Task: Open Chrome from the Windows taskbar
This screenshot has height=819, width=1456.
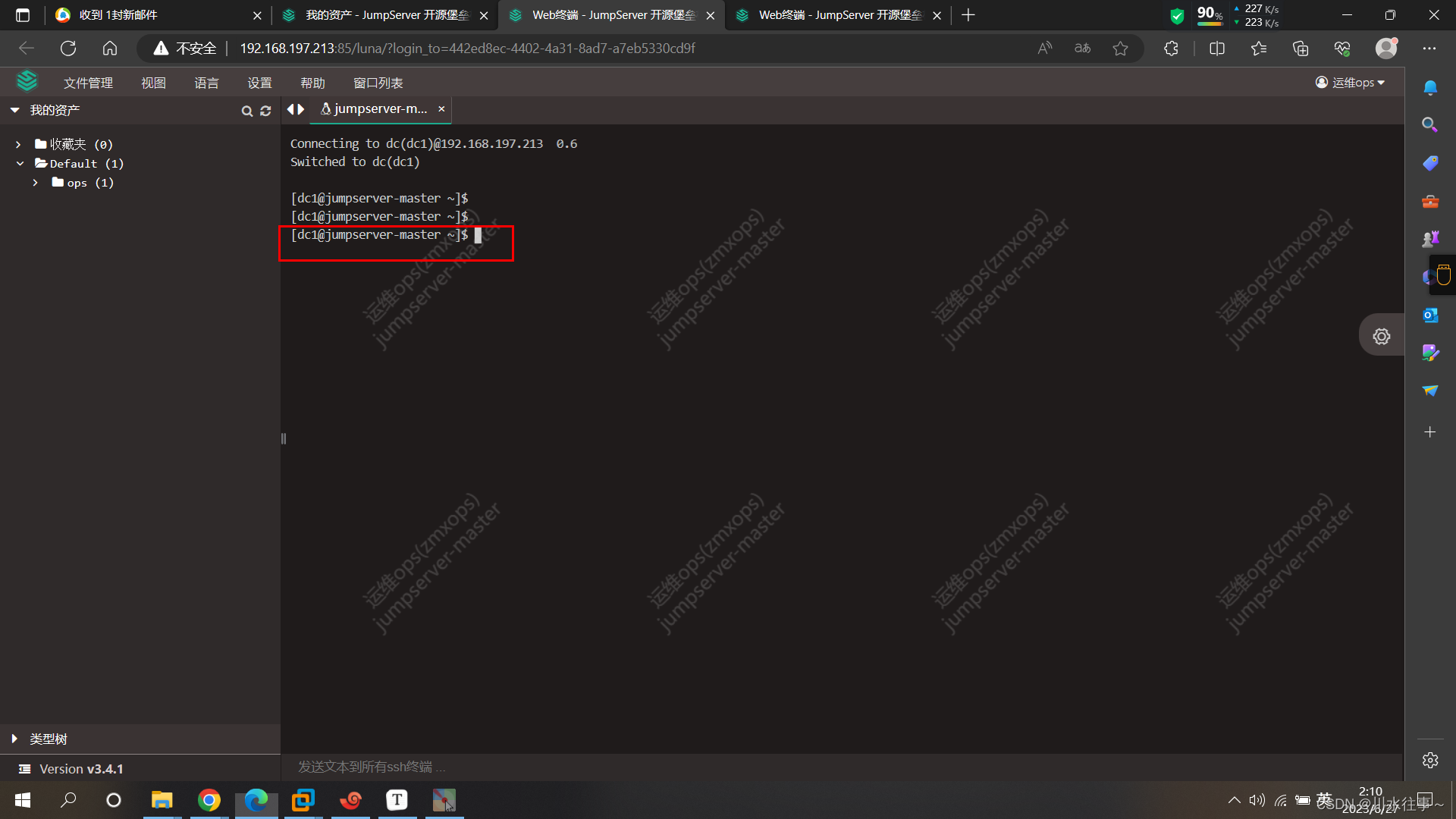Action: 209,800
